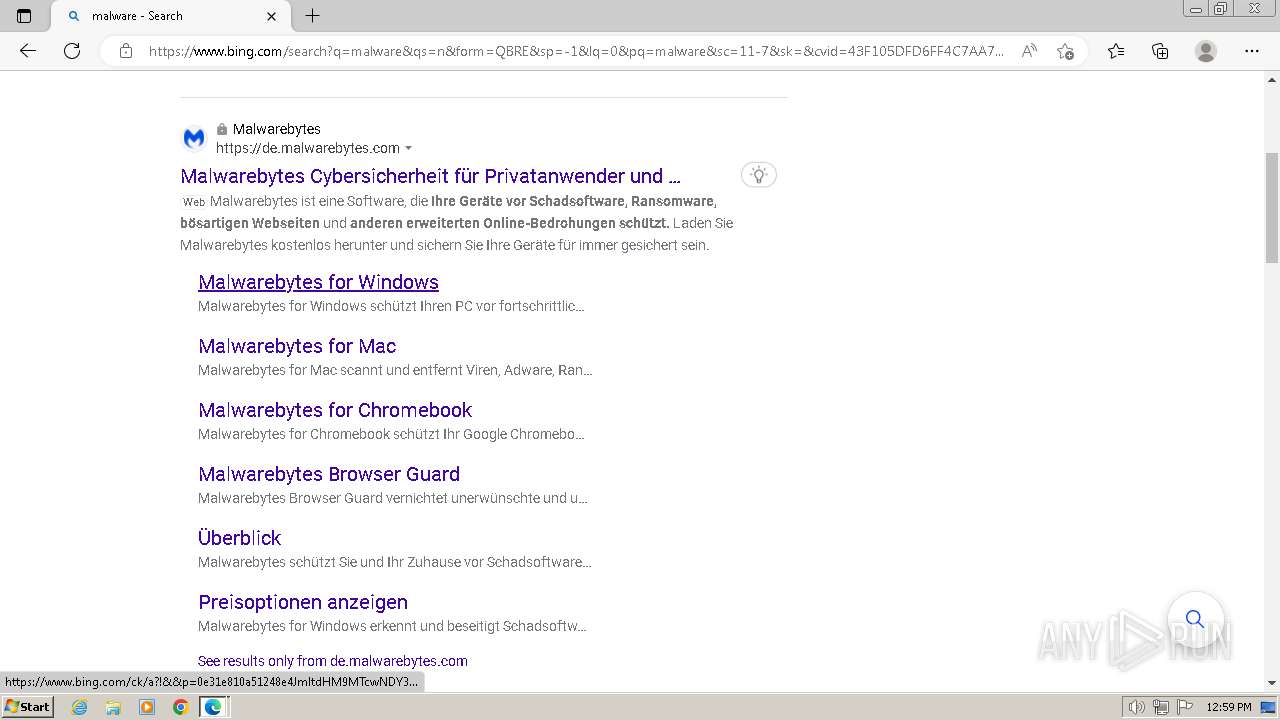The height and width of the screenshot is (720, 1280).
Task: See results only from de.malwarebytes.com
Action: 333,661
